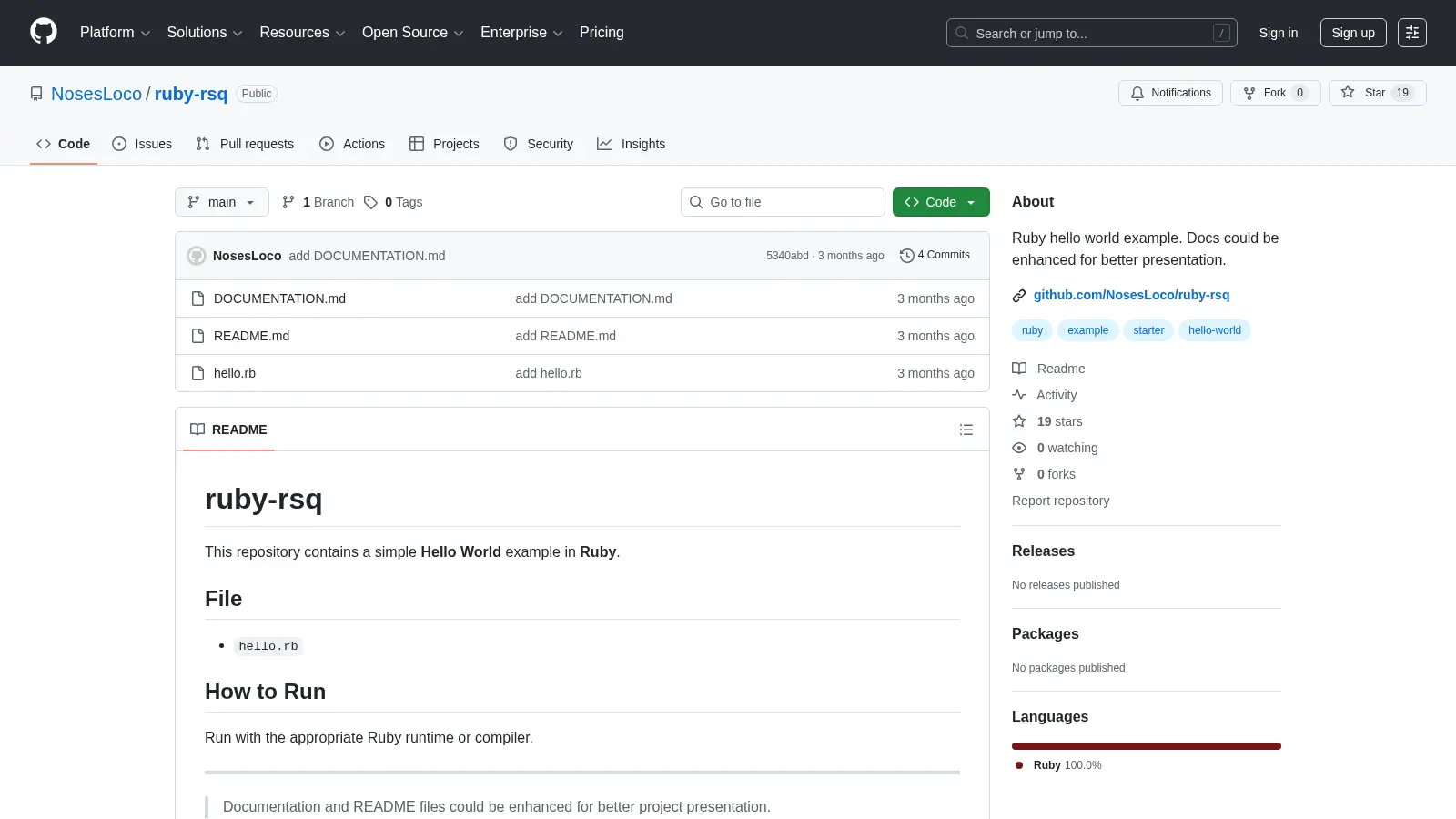Switch to the Issues tab

point(142,144)
